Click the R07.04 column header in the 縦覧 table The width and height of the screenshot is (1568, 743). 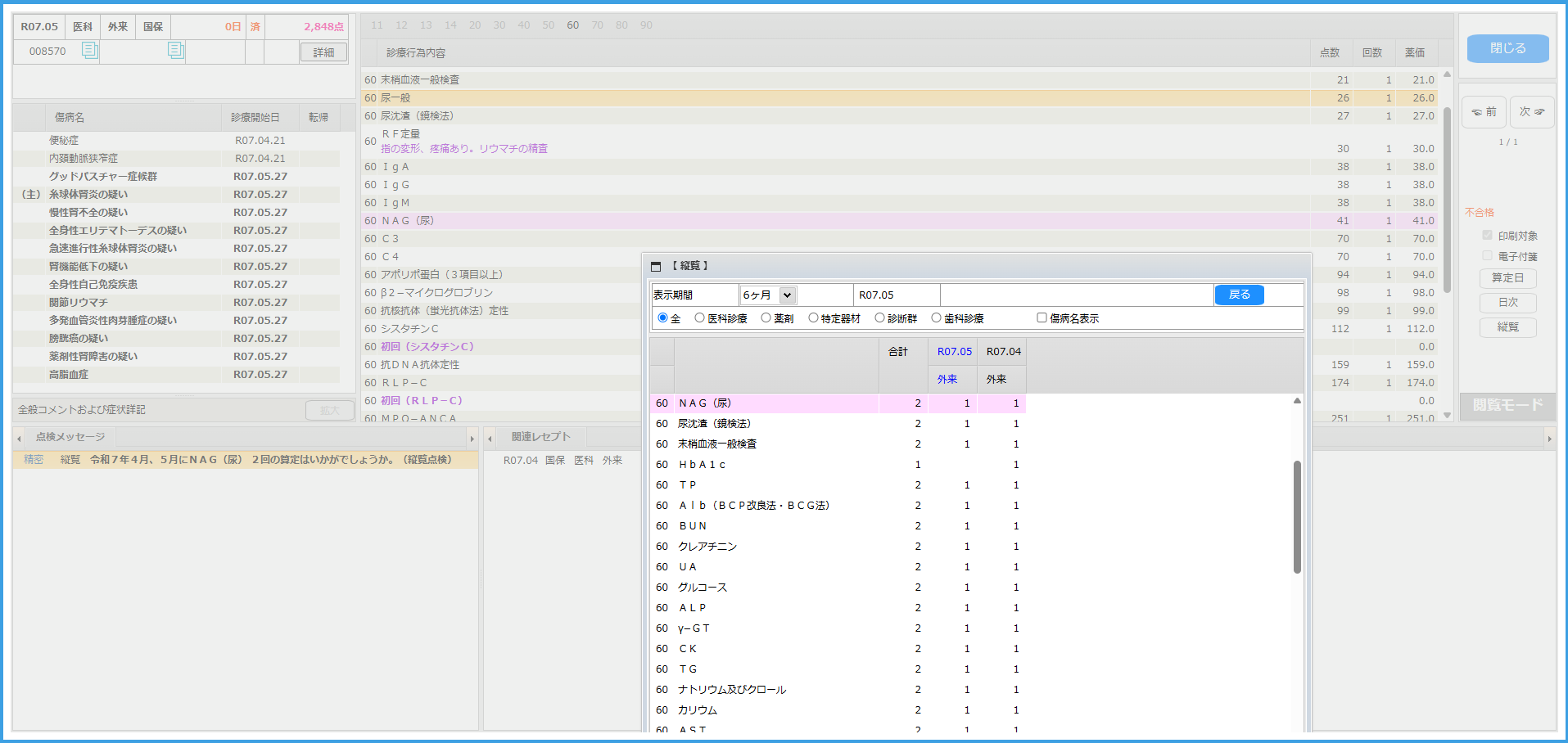coord(1003,352)
